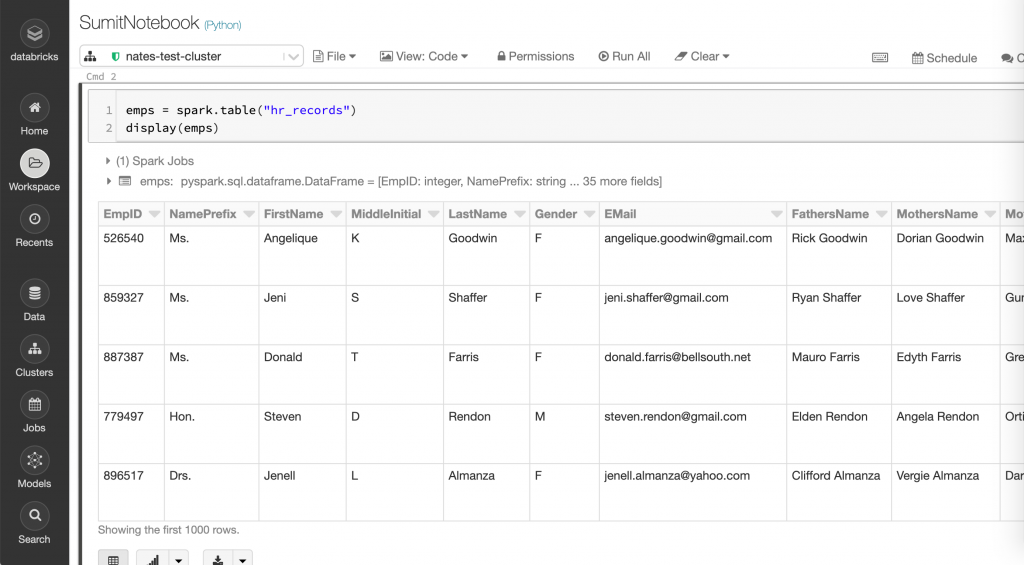Click Run All
1024x565 pixels.
pyautogui.click(x=624, y=57)
